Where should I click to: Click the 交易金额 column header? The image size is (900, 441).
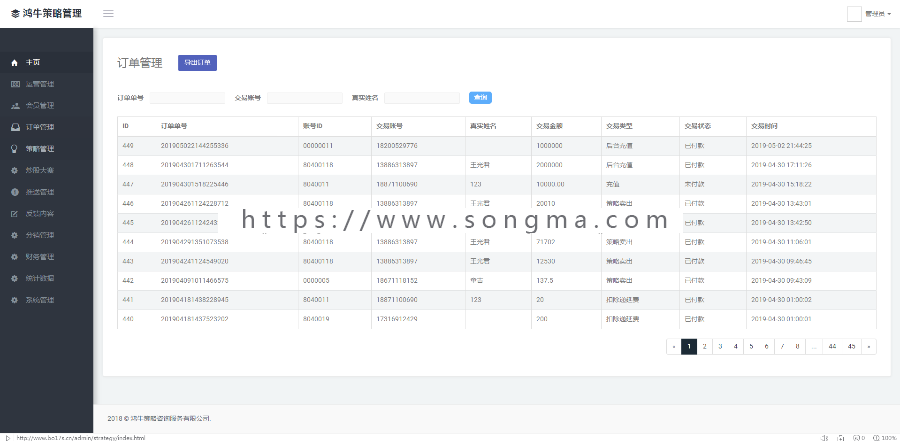click(x=549, y=126)
